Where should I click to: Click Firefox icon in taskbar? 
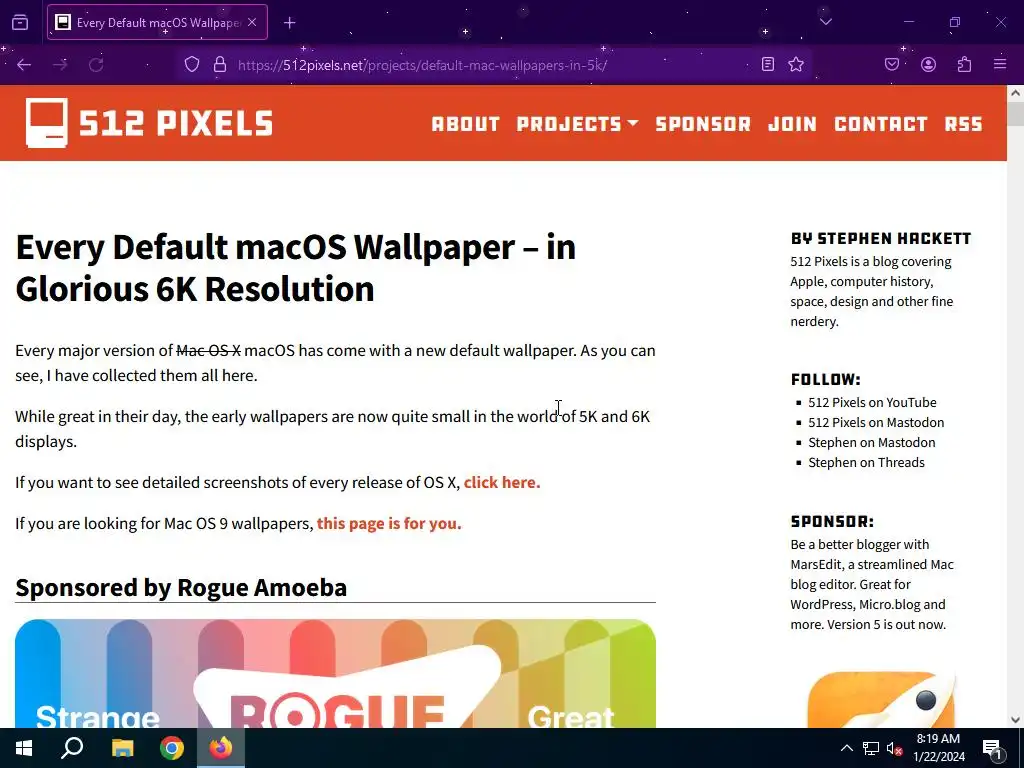221,748
